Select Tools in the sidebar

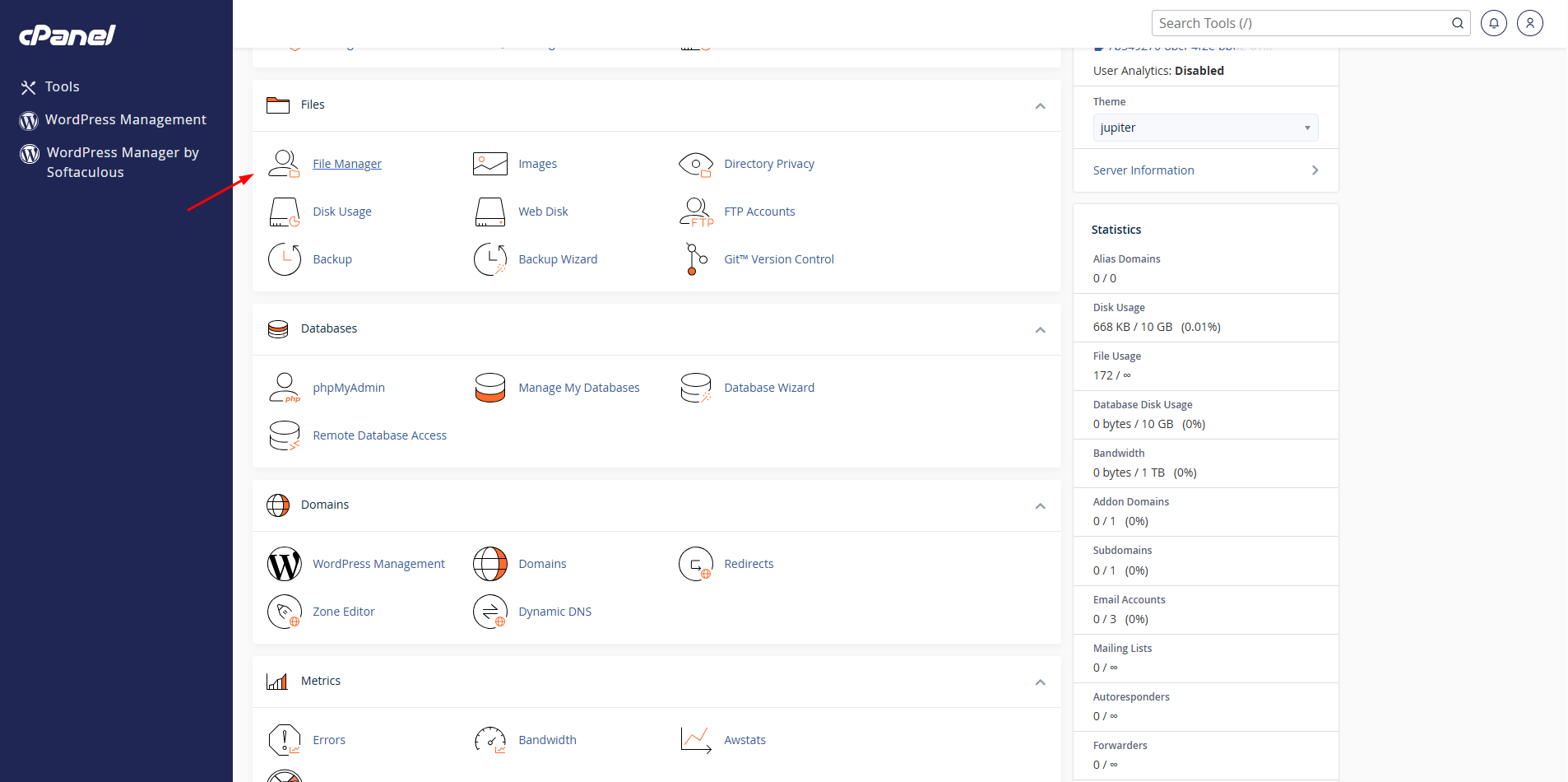click(49, 86)
